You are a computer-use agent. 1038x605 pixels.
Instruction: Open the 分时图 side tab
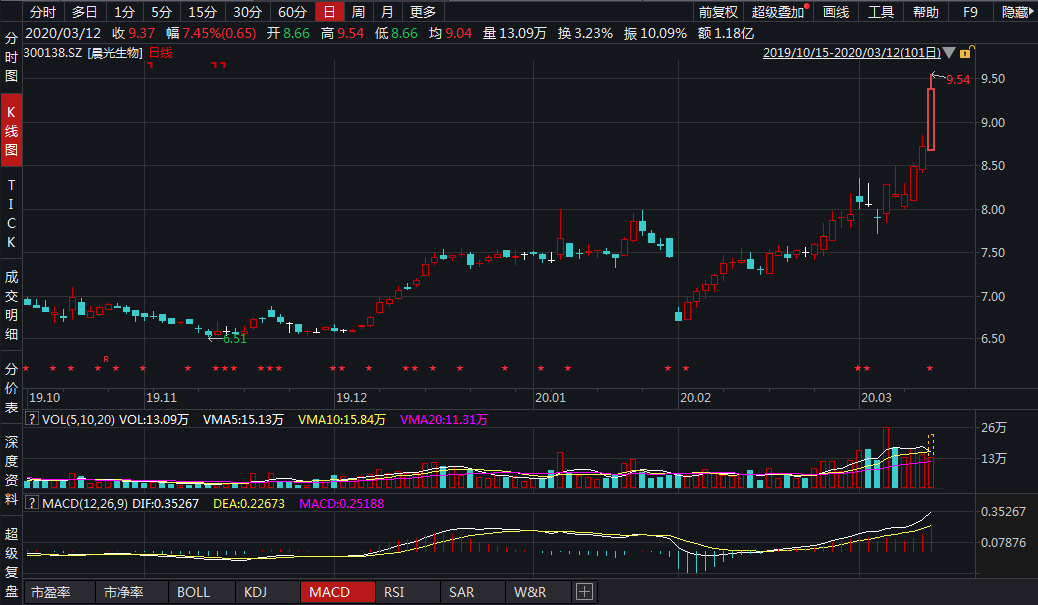click(11, 57)
